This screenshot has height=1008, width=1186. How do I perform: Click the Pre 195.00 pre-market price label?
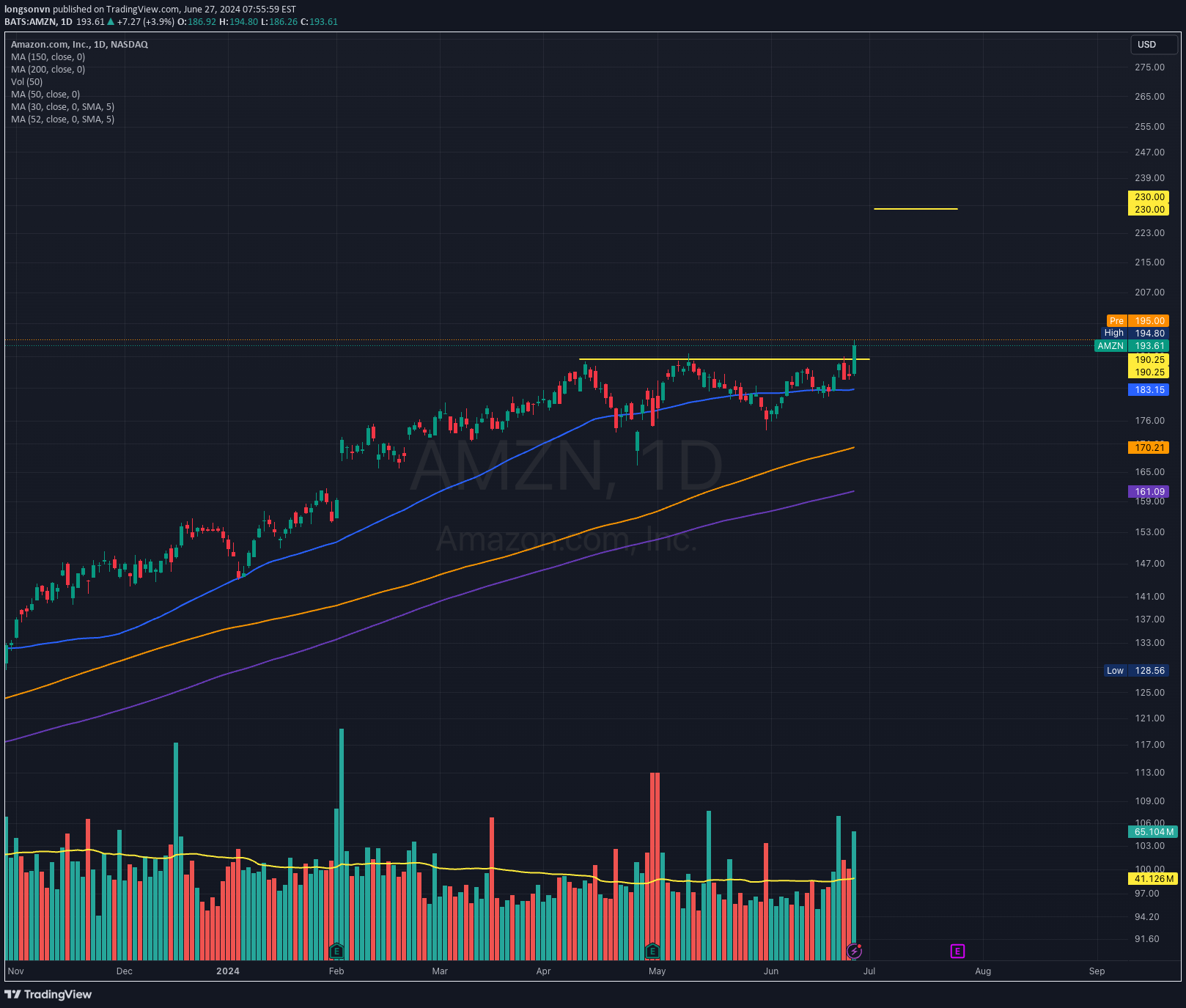point(1138,321)
